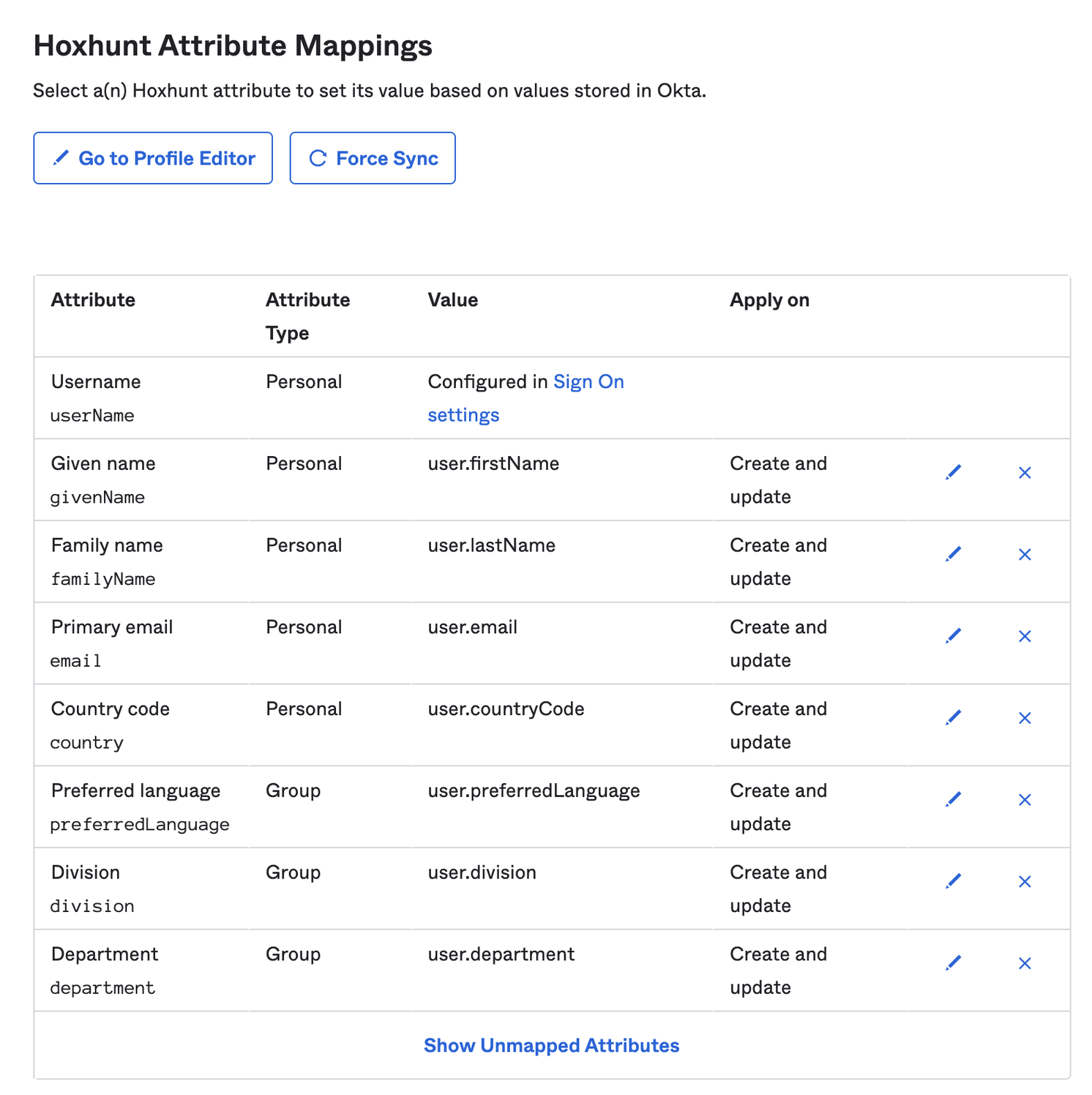Edit the Family name mapping pencil icon
1092x1095 pixels.
pos(953,554)
